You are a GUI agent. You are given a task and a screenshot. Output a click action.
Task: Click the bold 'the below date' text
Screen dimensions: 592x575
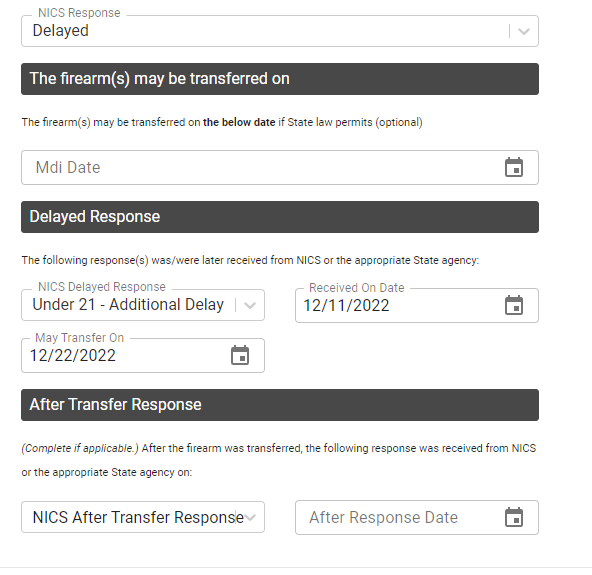click(x=239, y=122)
